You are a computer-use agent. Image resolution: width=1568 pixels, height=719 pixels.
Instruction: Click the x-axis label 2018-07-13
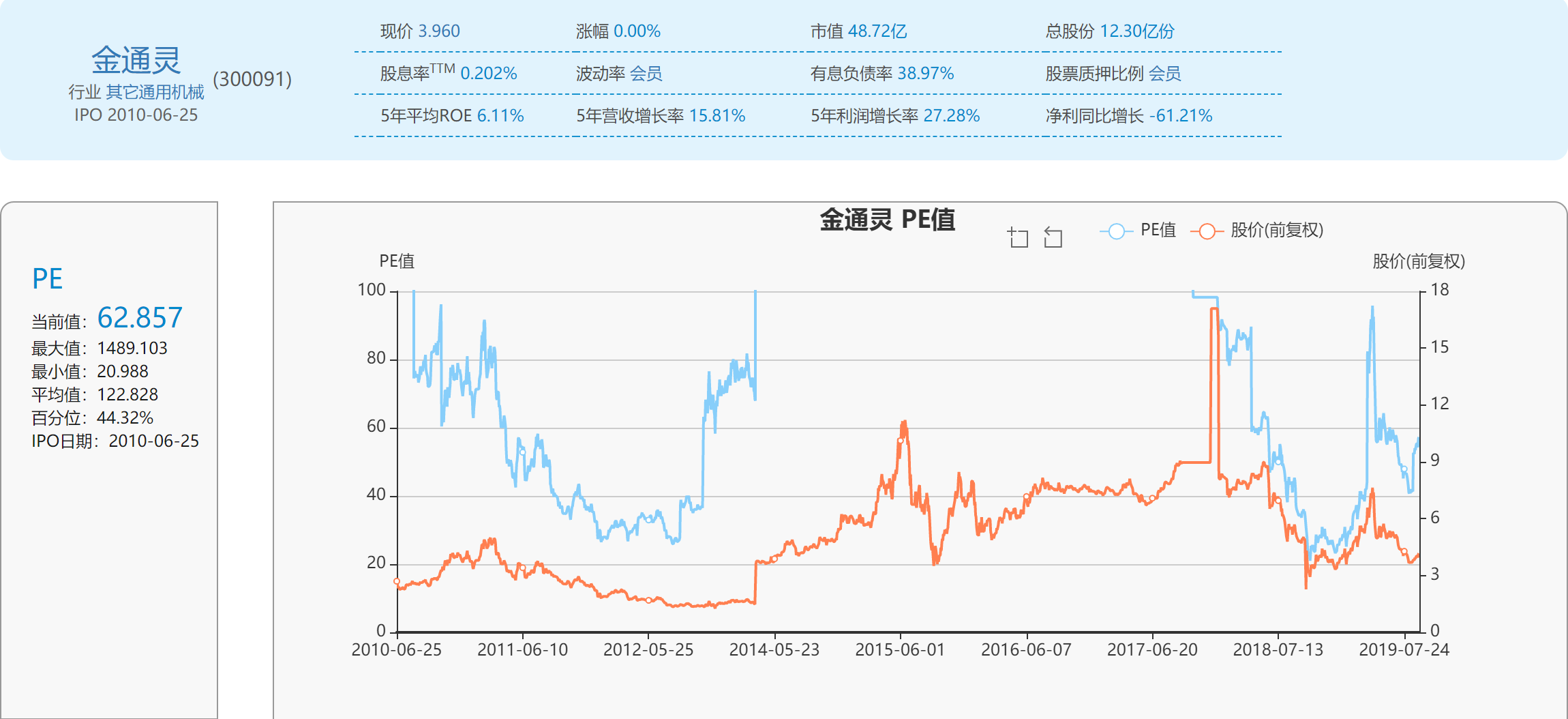pos(1278,649)
